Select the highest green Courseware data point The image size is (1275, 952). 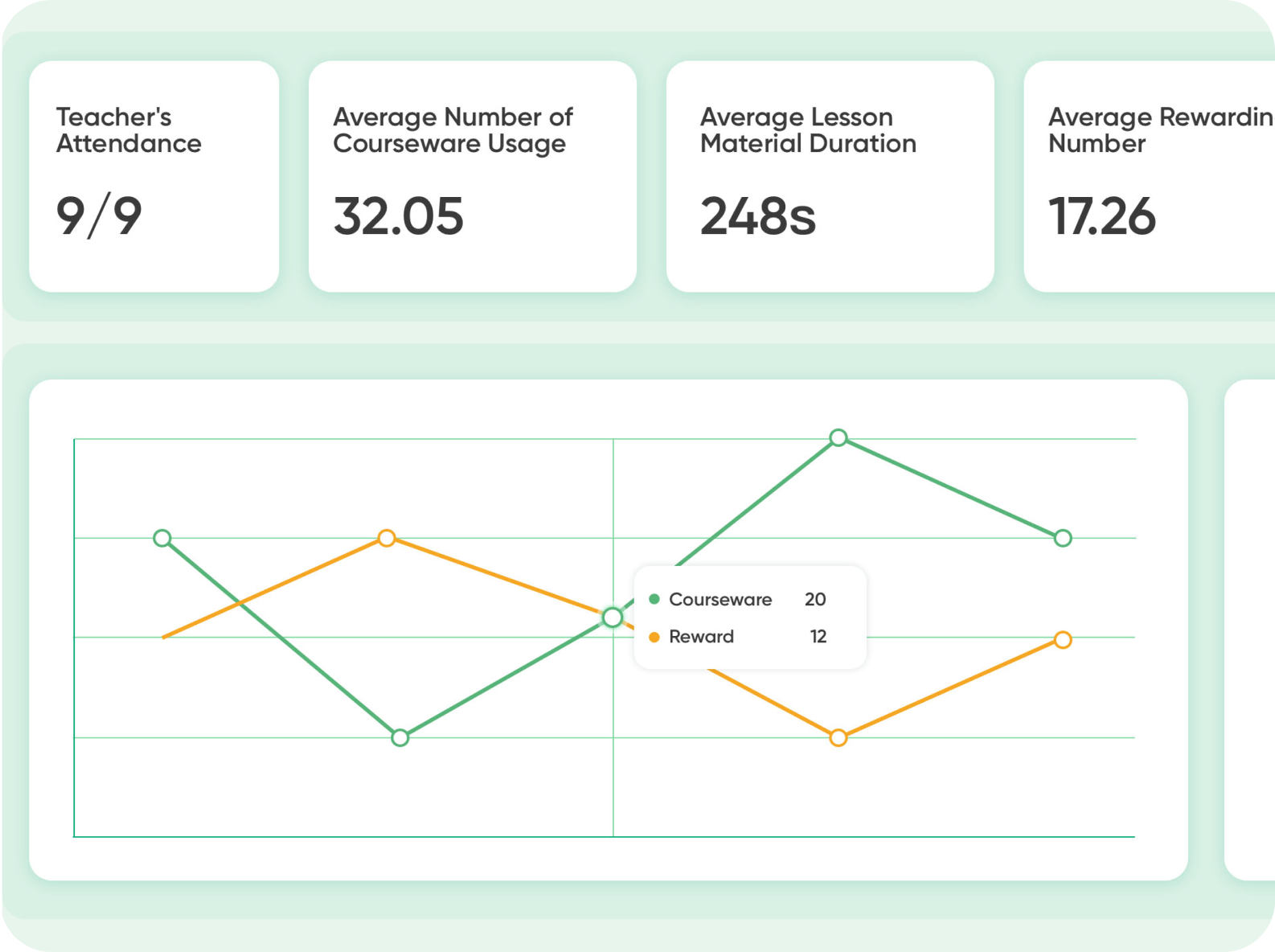(x=838, y=438)
